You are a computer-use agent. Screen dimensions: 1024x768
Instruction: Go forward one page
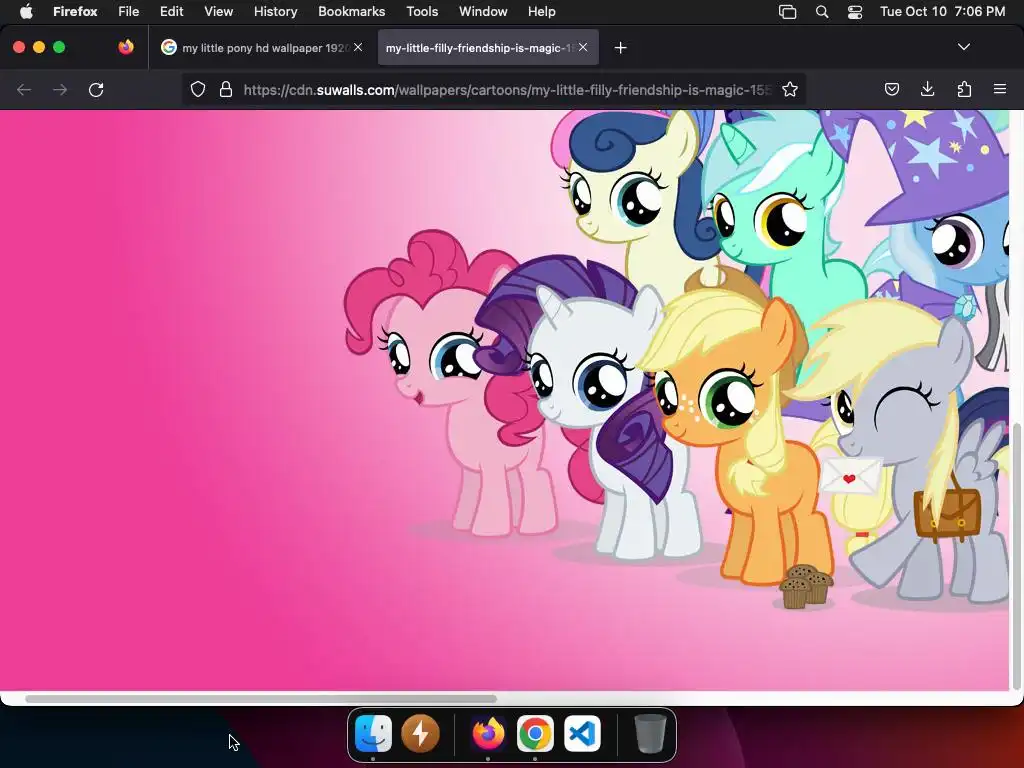[60, 89]
